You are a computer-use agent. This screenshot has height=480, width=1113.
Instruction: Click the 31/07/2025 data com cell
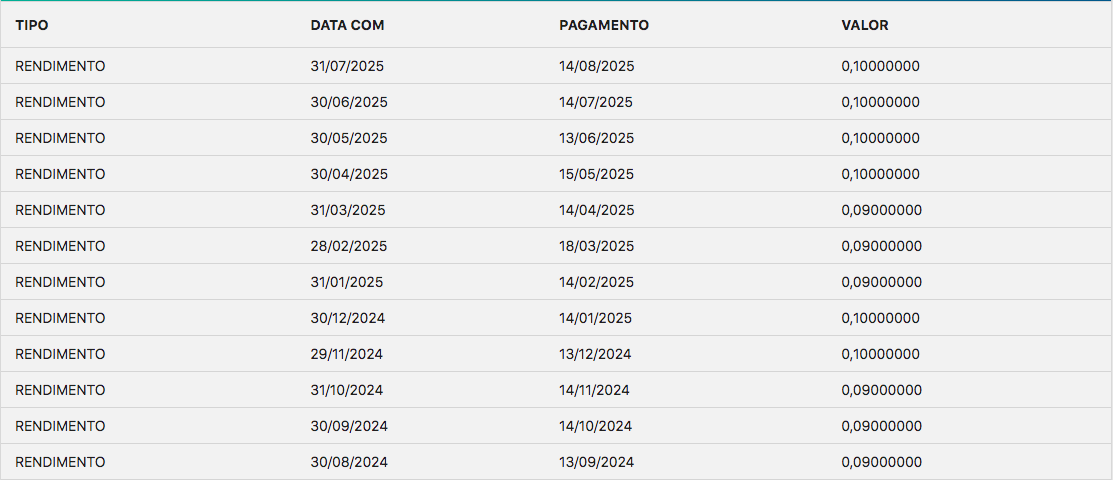click(x=347, y=66)
